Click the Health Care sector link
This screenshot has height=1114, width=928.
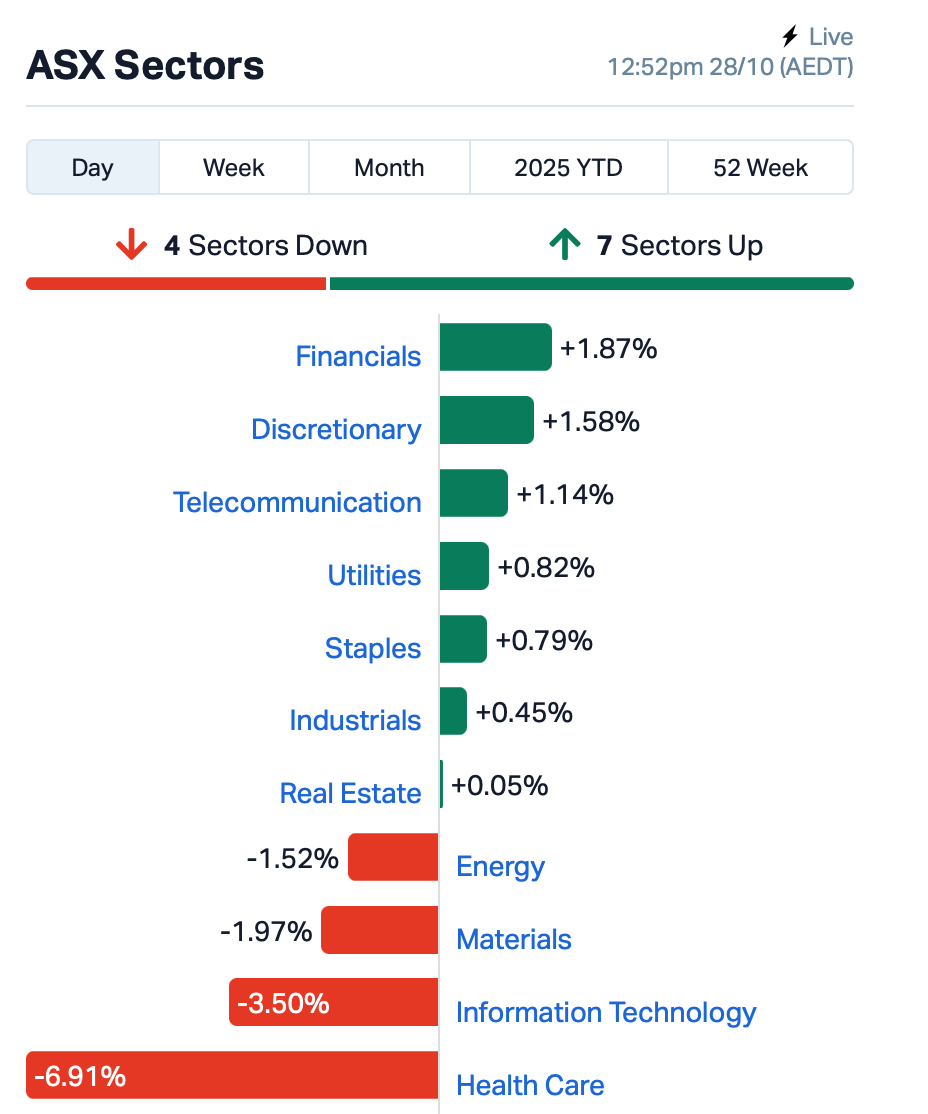pyautogui.click(x=530, y=1085)
